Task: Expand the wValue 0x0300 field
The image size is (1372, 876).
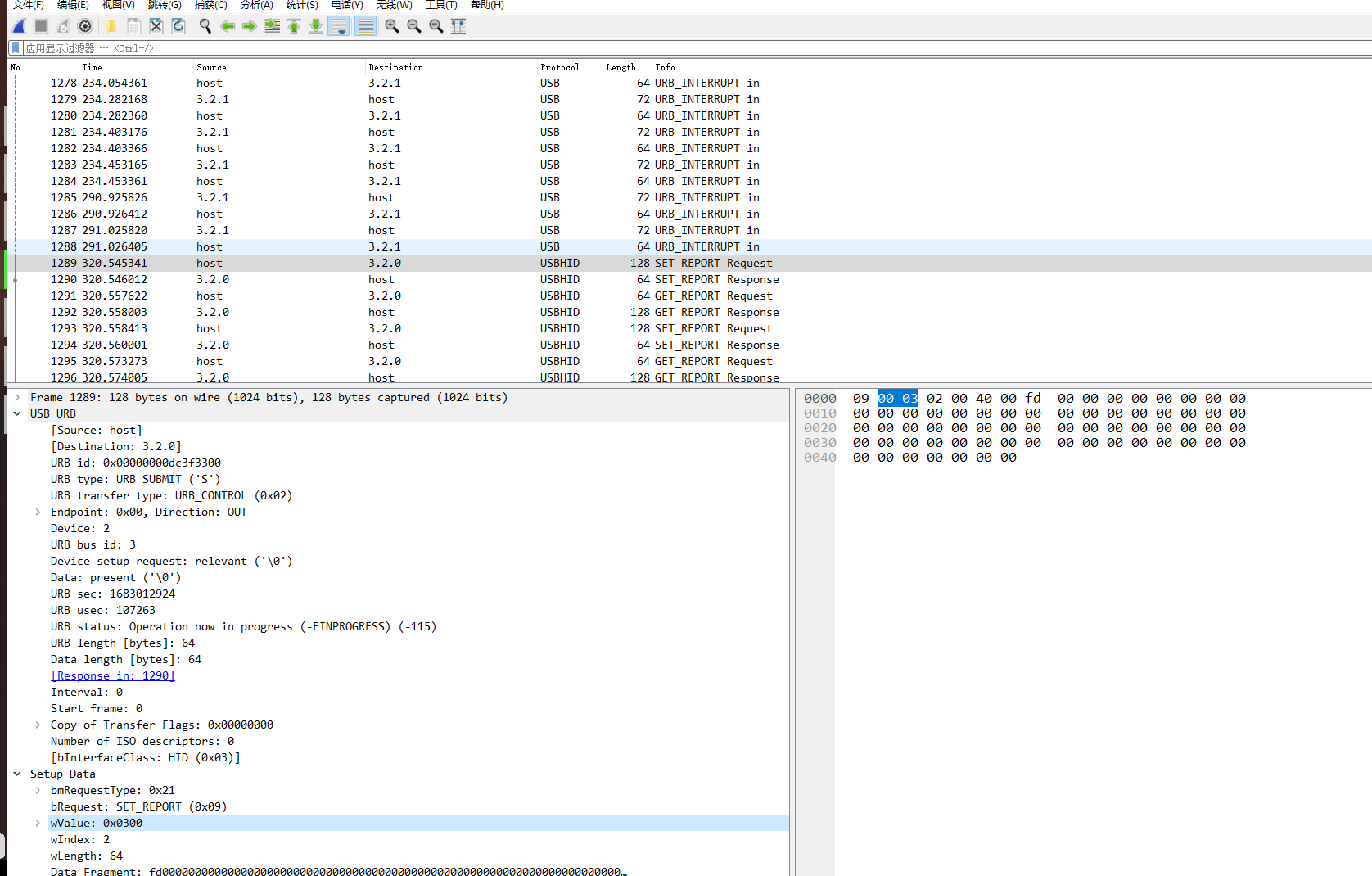Action: (x=38, y=823)
